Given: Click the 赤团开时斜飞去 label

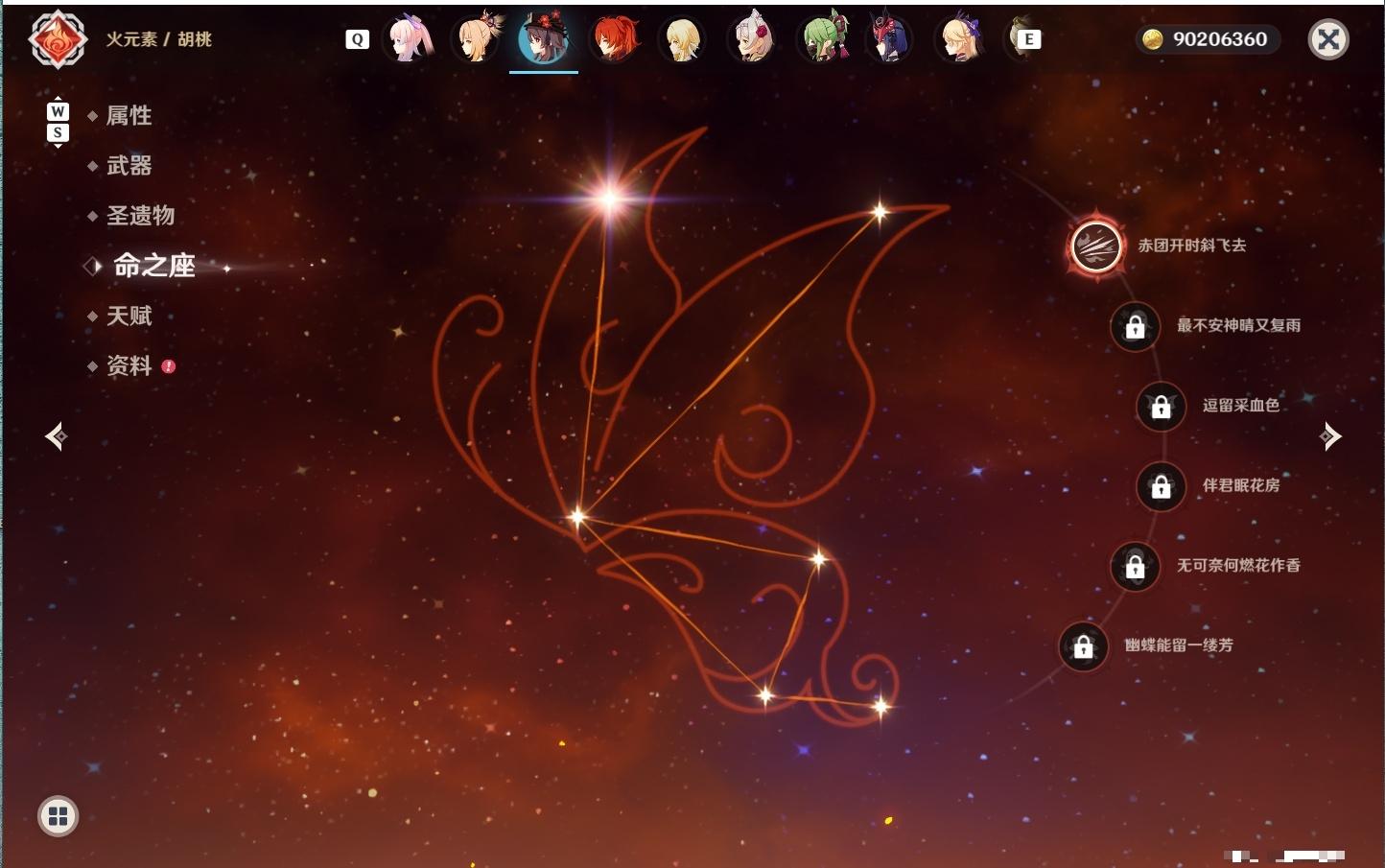Looking at the screenshot, I should tap(1192, 246).
